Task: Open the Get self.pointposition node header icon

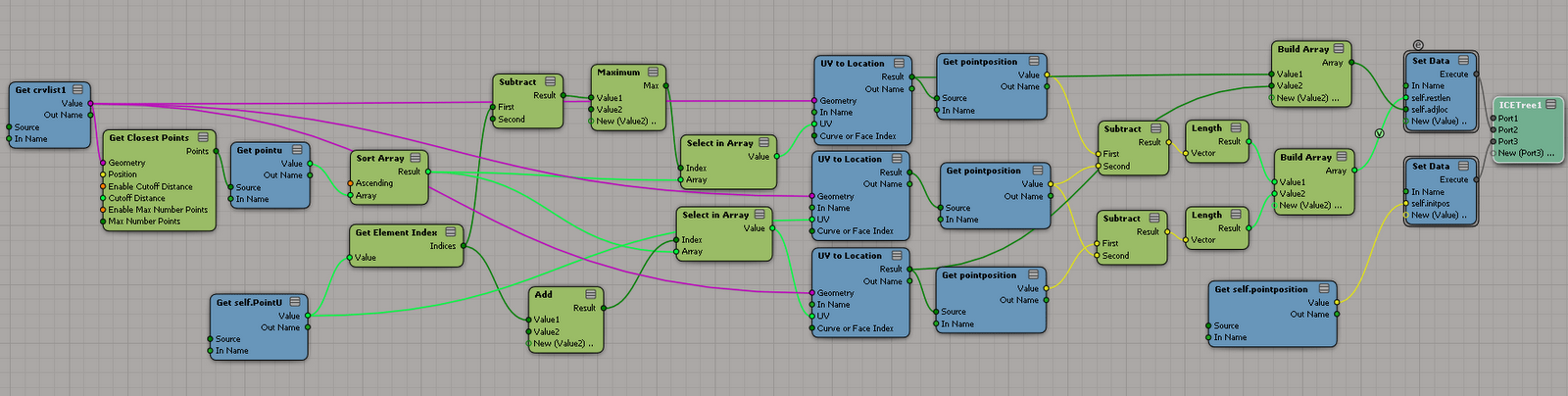Action: (1324, 288)
